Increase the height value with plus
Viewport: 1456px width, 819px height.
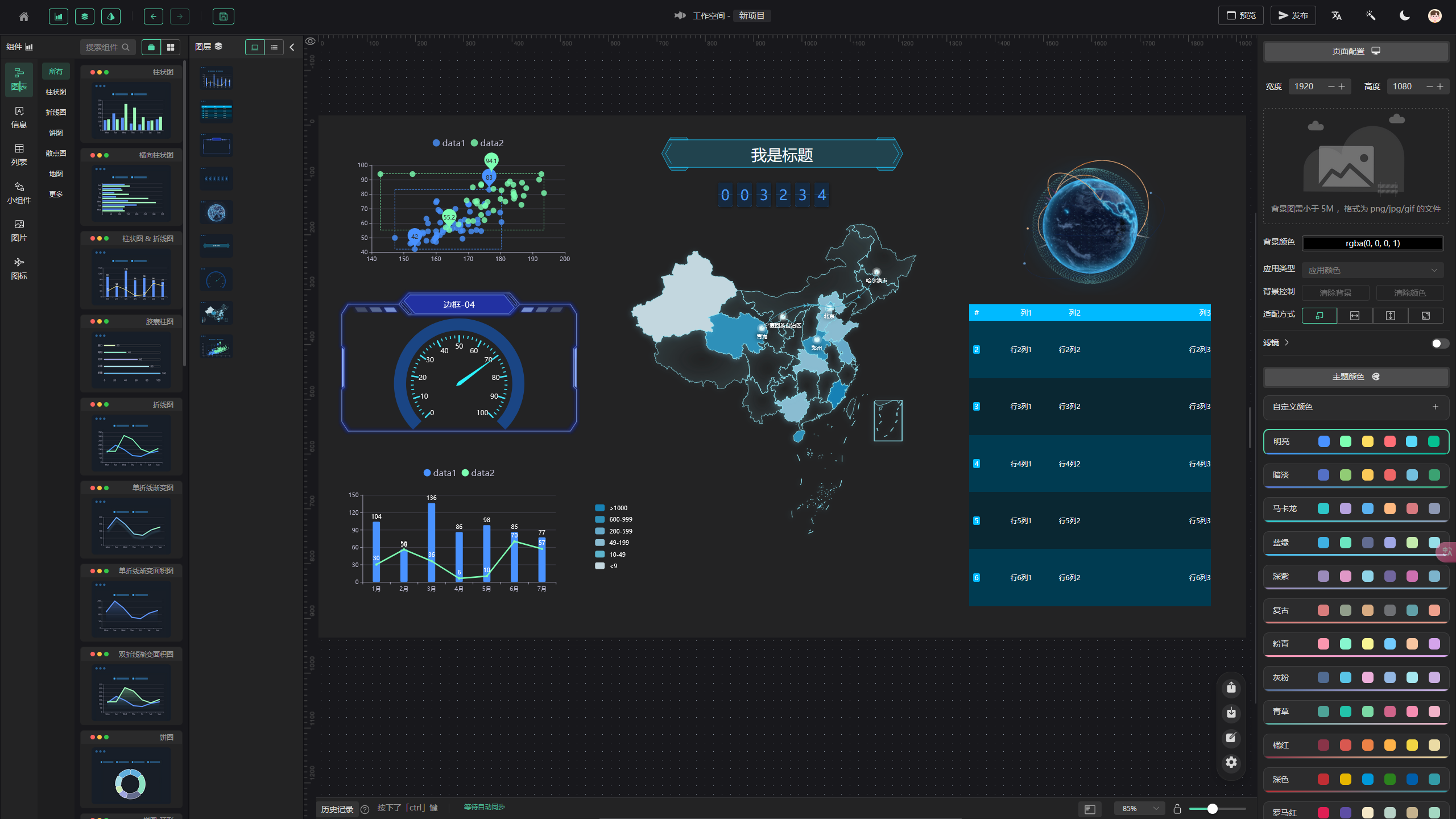pyautogui.click(x=1440, y=86)
